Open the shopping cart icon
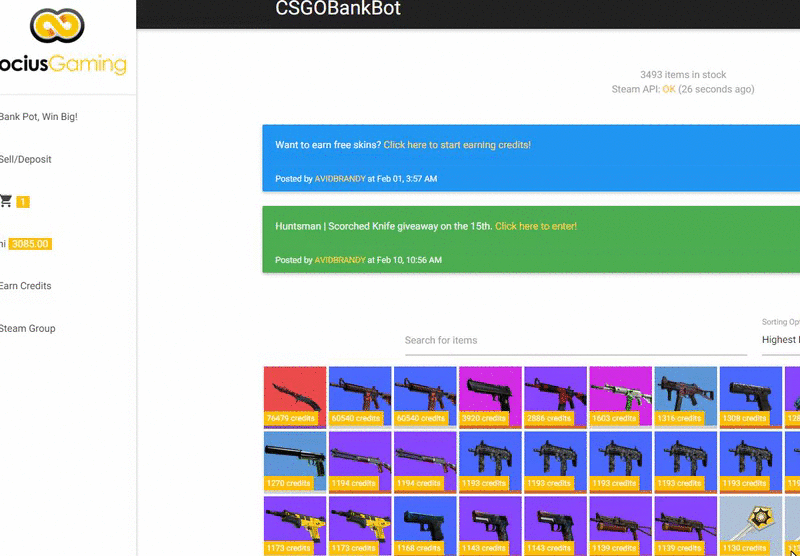800x556 pixels. click(x=6, y=201)
